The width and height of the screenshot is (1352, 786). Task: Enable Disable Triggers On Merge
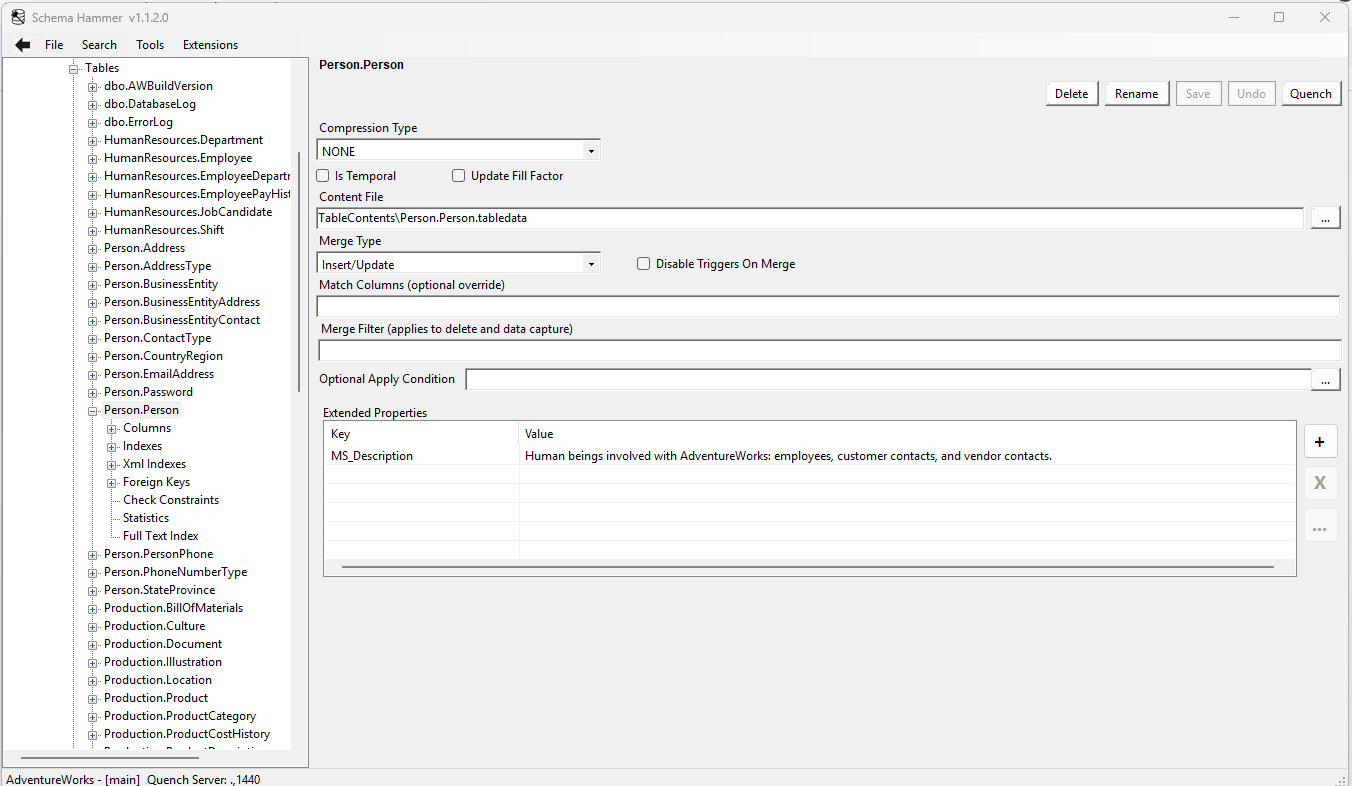point(642,264)
